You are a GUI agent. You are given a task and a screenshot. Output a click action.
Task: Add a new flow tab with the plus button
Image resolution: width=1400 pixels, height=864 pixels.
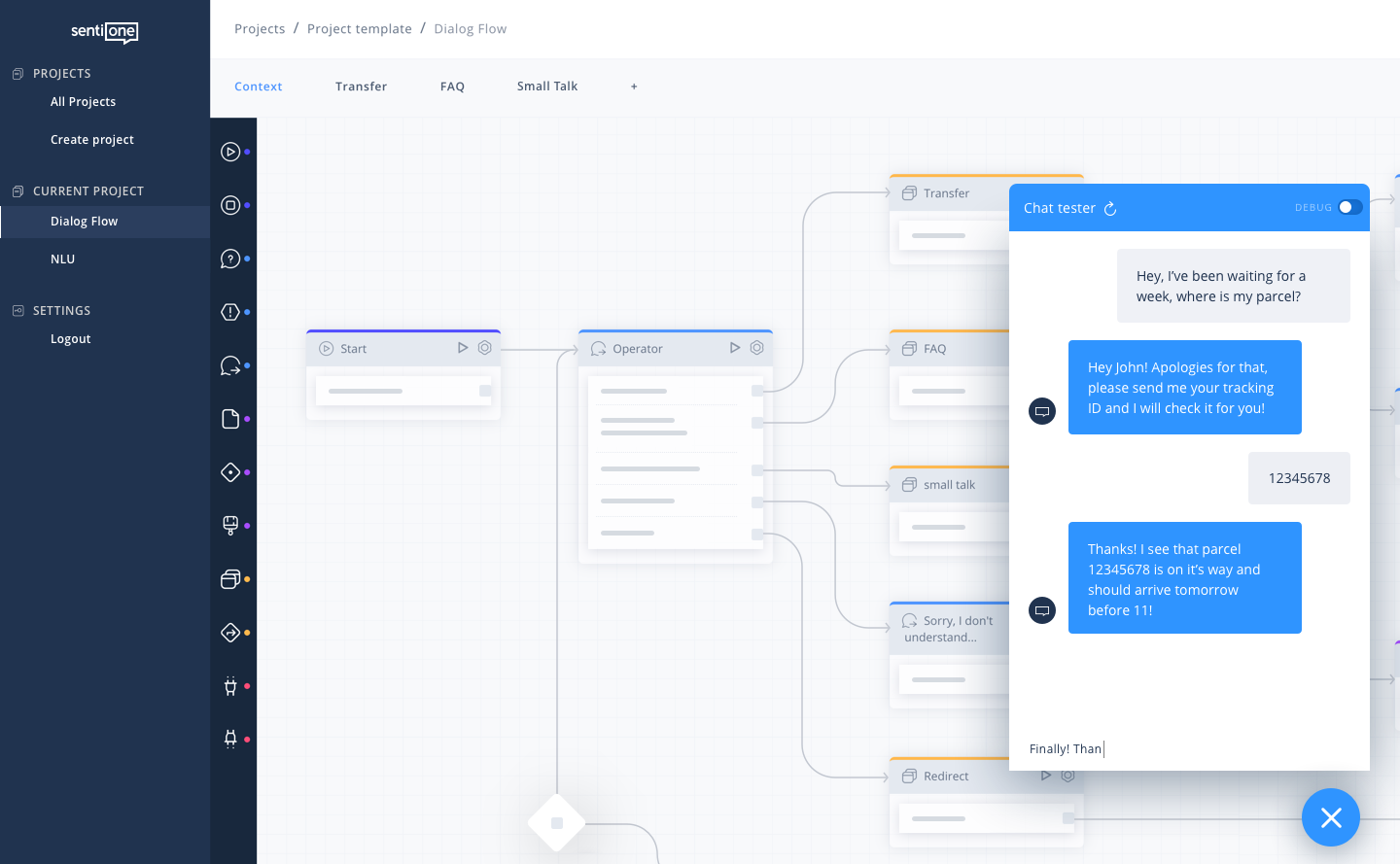(634, 86)
